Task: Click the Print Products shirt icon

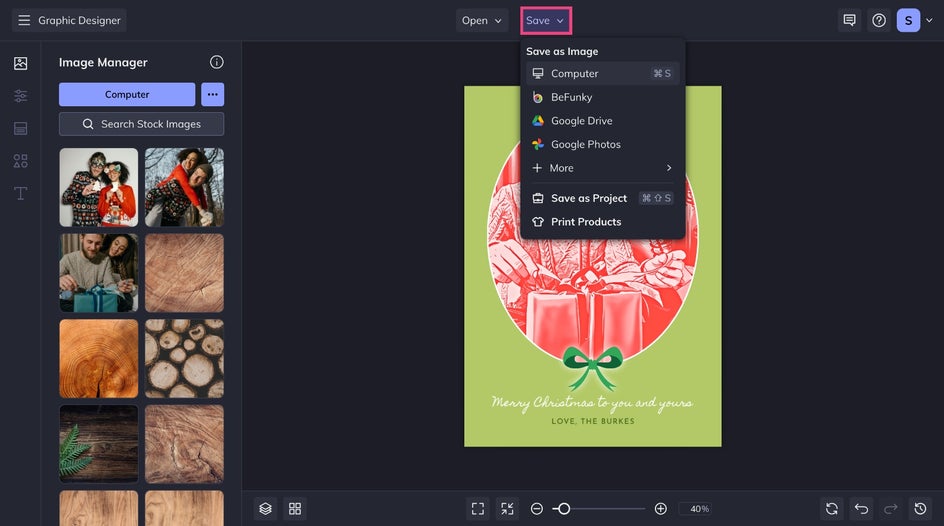Action: [538, 221]
